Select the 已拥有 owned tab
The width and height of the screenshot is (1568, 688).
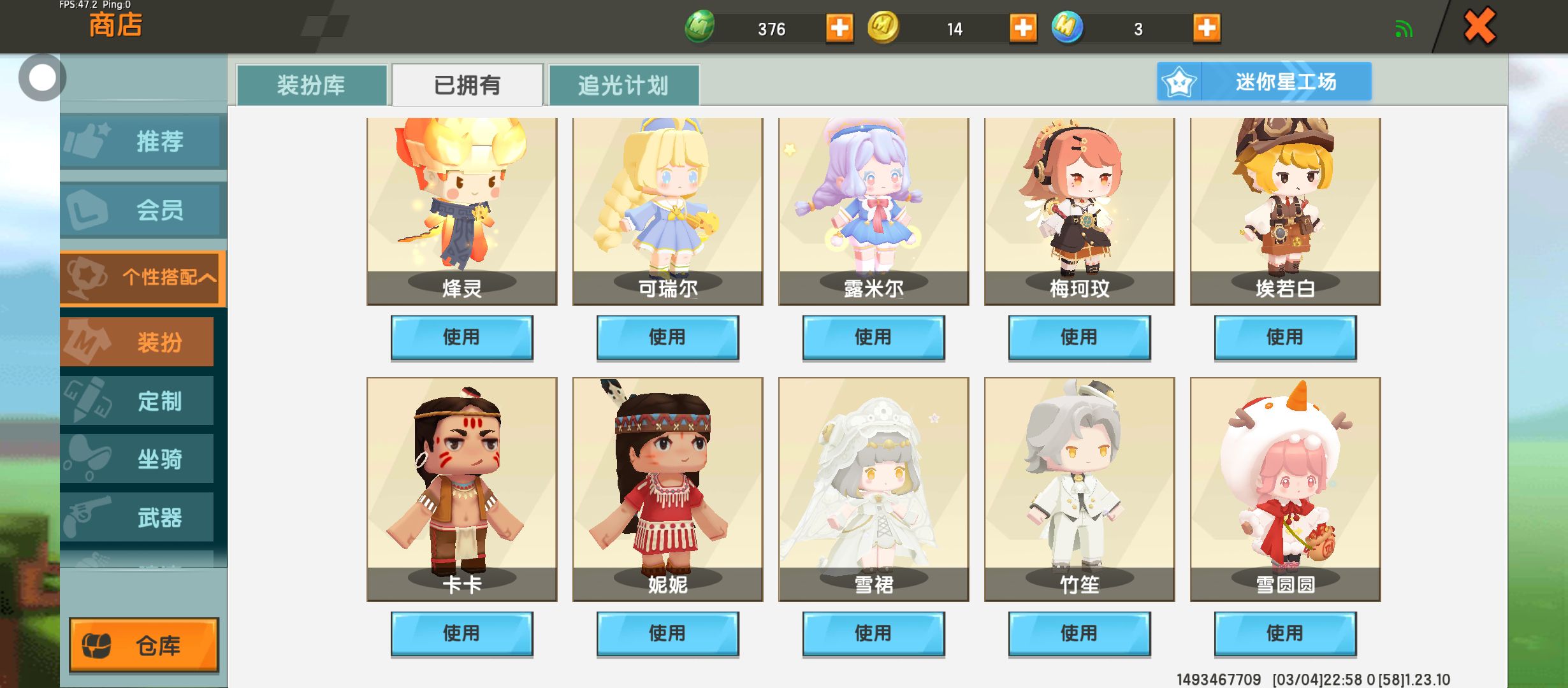(467, 85)
